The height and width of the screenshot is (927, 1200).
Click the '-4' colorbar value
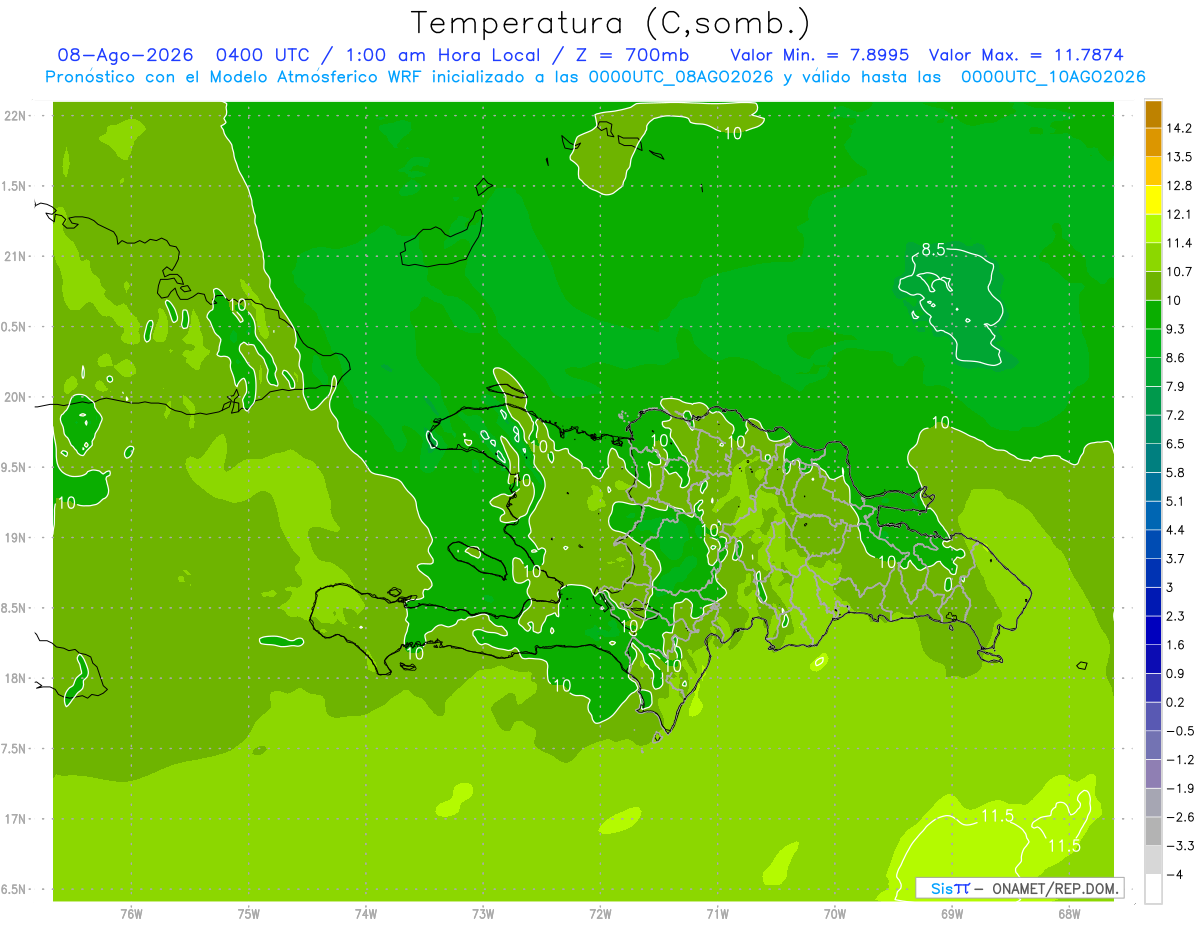tap(1174, 874)
